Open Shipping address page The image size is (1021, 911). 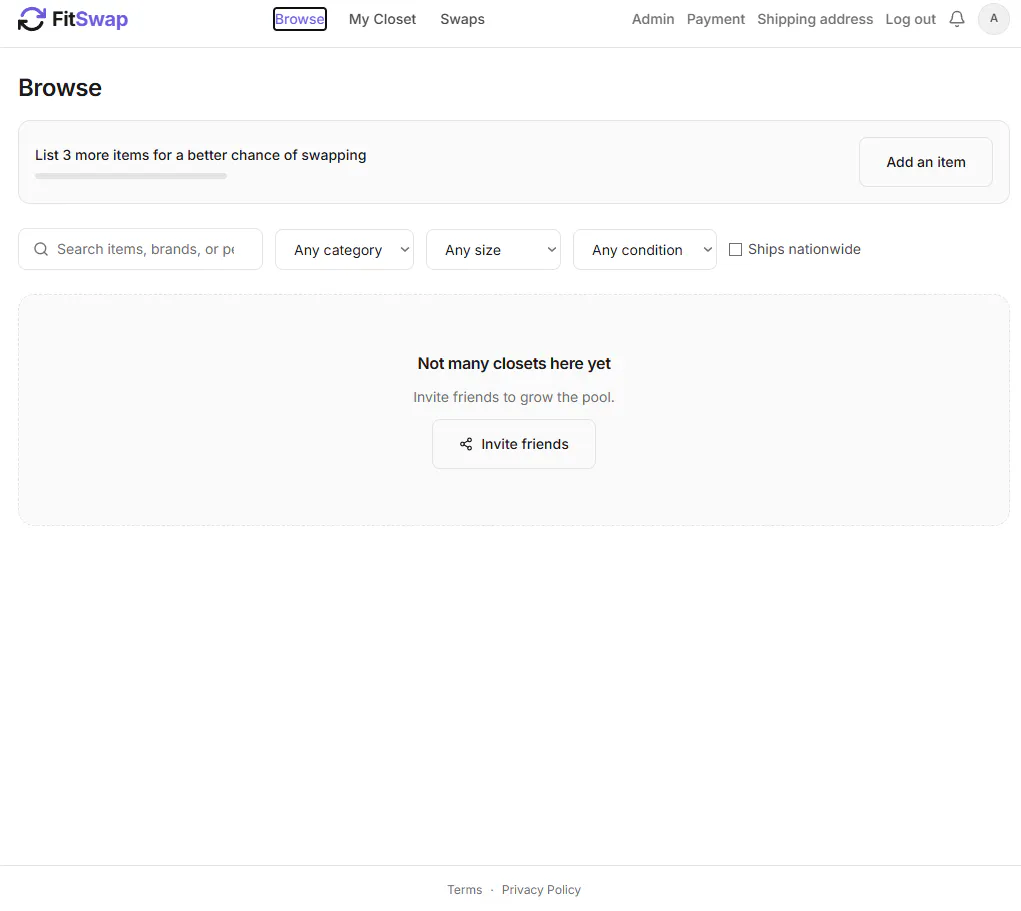pos(815,19)
